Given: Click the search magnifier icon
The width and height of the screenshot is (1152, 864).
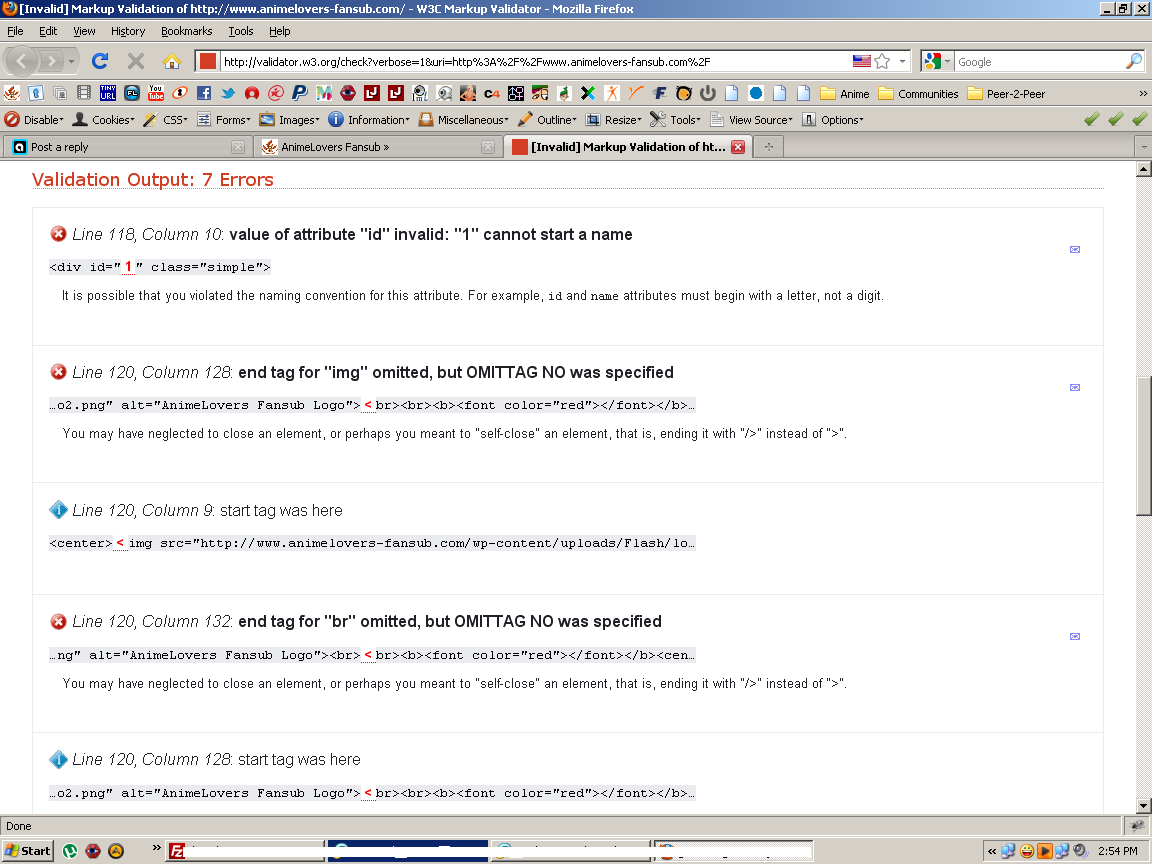Looking at the screenshot, I should [1134, 62].
